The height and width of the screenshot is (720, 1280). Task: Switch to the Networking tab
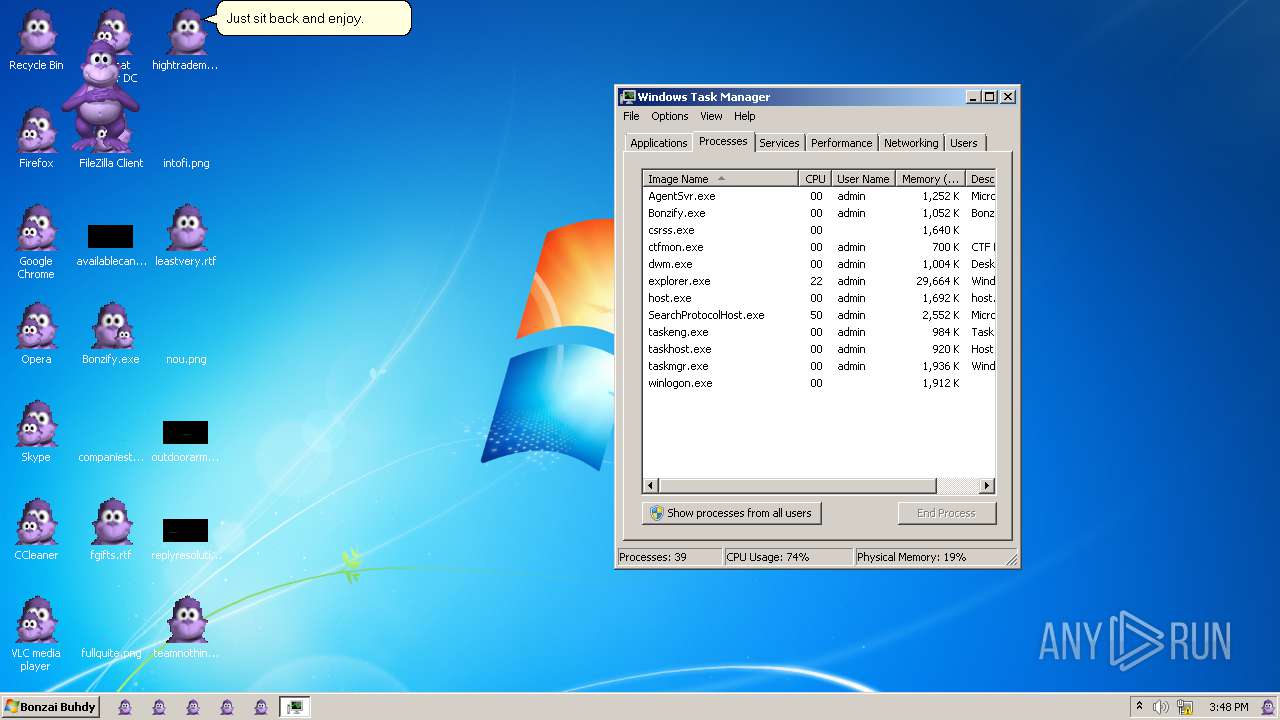pos(911,143)
